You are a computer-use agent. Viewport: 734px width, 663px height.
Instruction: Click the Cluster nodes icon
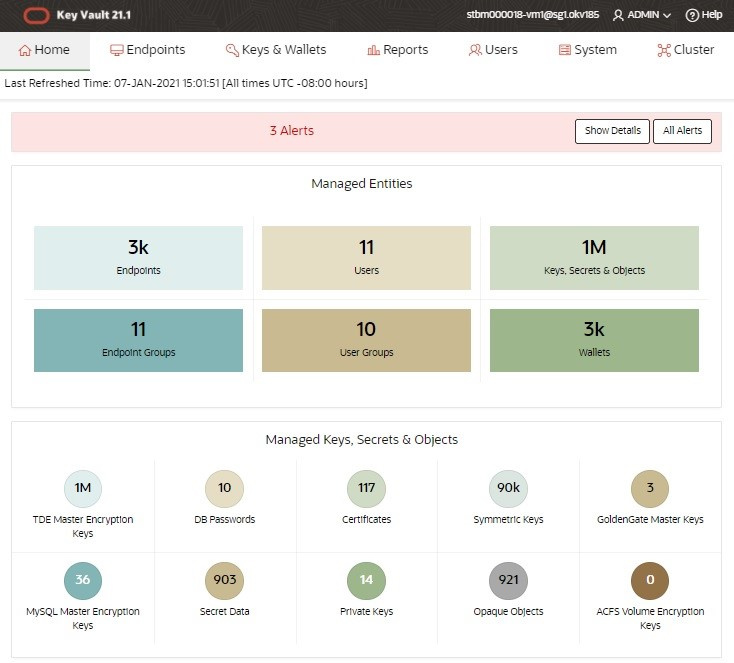tap(664, 50)
